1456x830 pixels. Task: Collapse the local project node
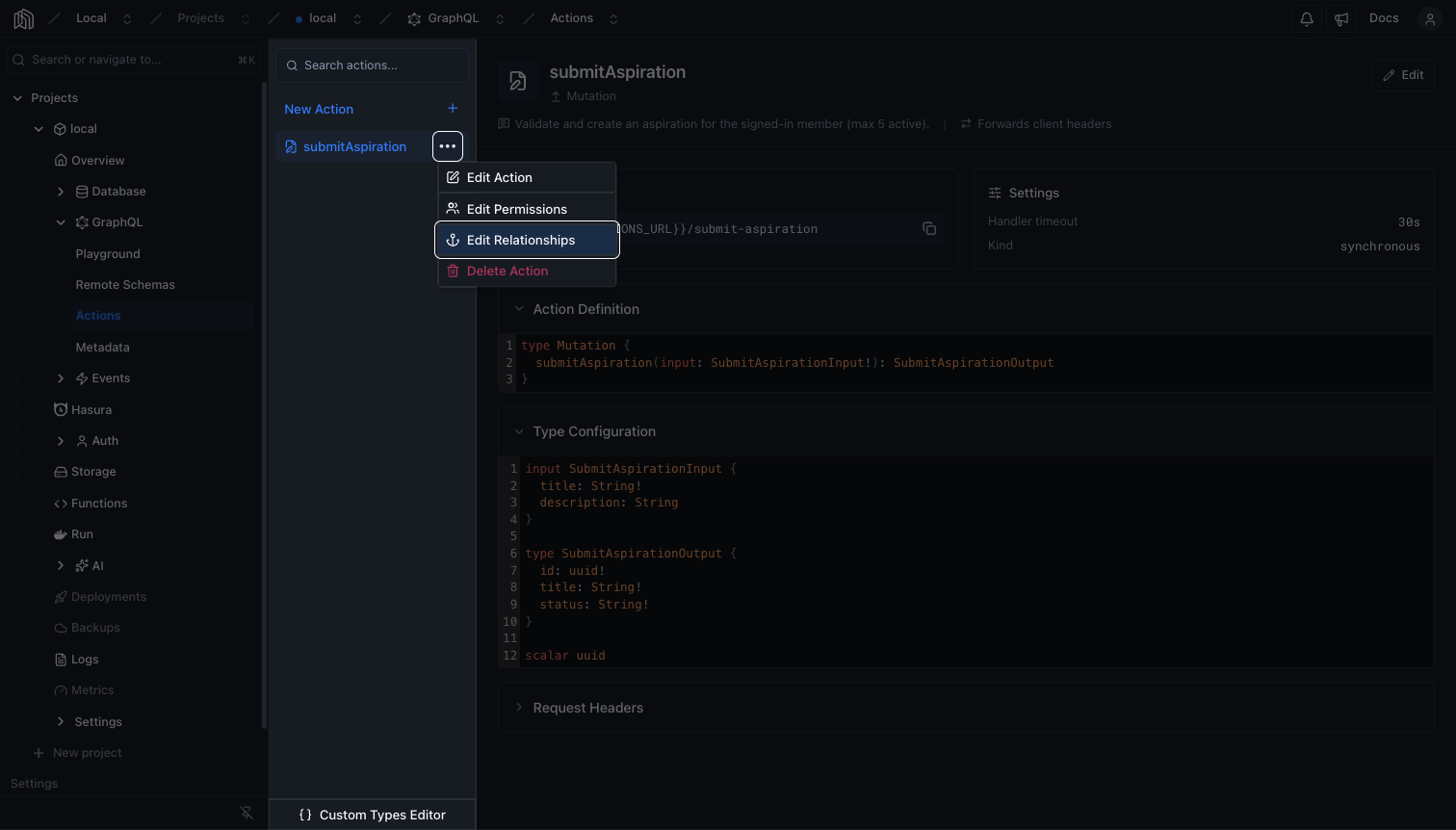(x=39, y=129)
